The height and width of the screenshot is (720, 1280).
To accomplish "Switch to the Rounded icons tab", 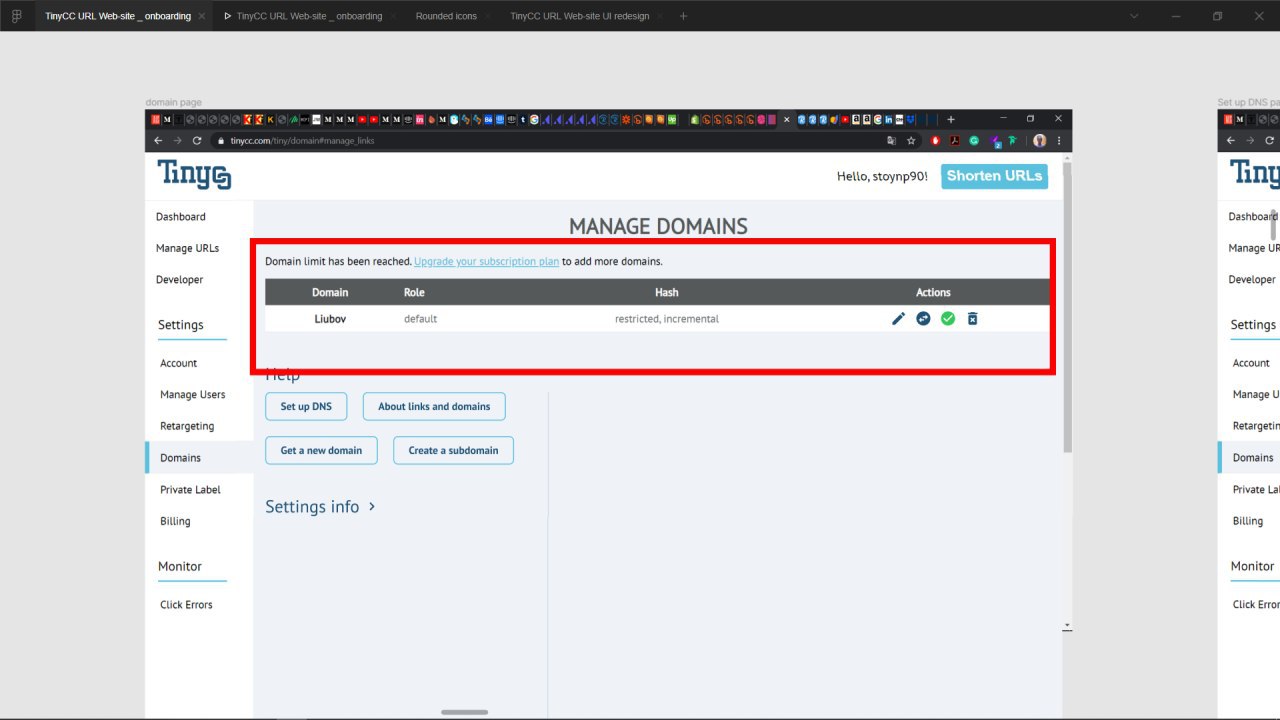I will [446, 16].
